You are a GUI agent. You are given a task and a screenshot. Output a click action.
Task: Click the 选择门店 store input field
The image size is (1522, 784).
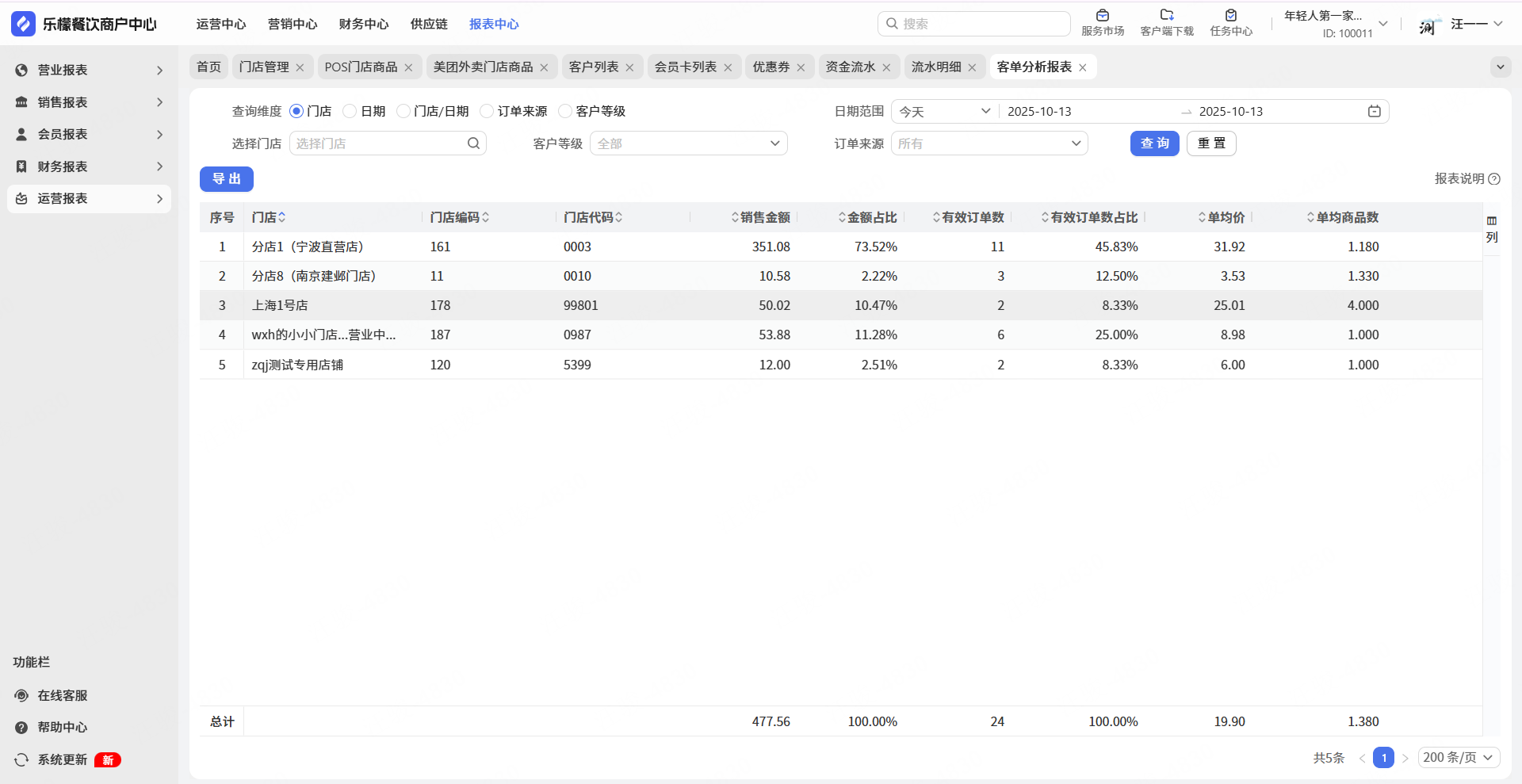coord(380,143)
